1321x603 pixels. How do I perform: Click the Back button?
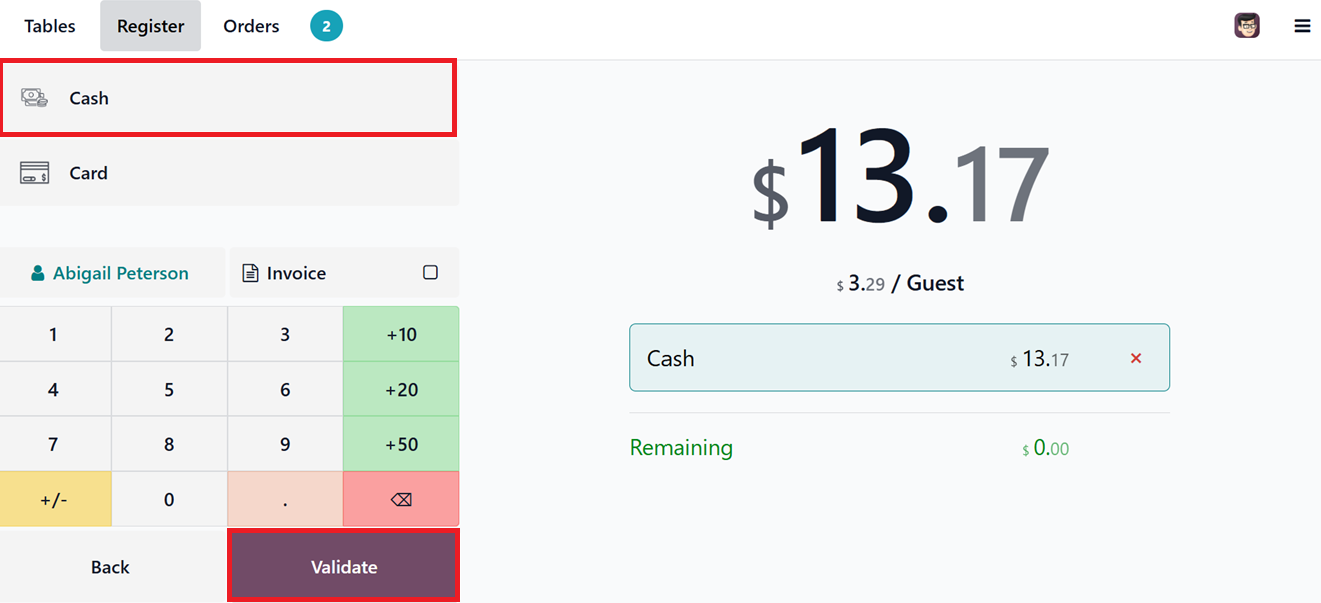pos(110,567)
